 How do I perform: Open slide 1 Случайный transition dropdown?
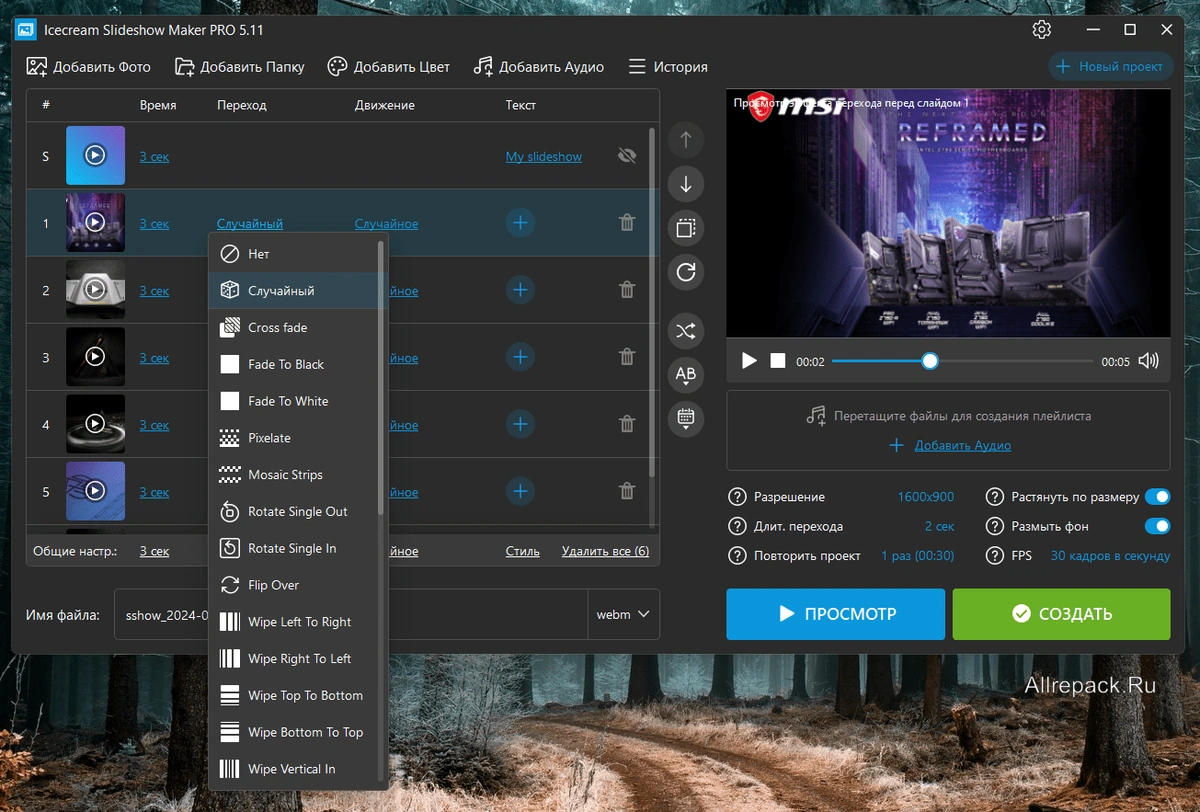(x=250, y=224)
